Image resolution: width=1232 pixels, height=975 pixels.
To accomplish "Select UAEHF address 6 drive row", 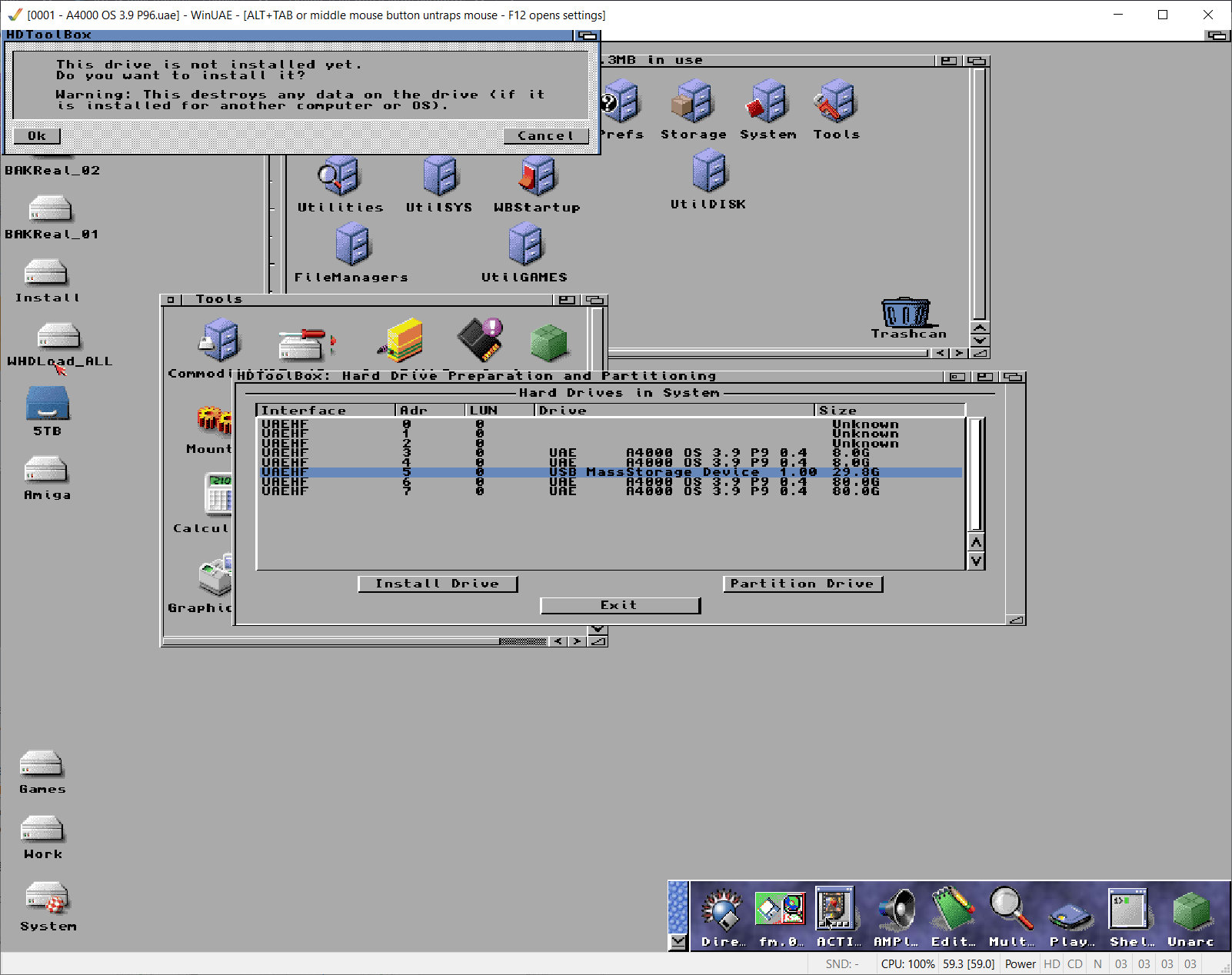I will (x=611, y=481).
